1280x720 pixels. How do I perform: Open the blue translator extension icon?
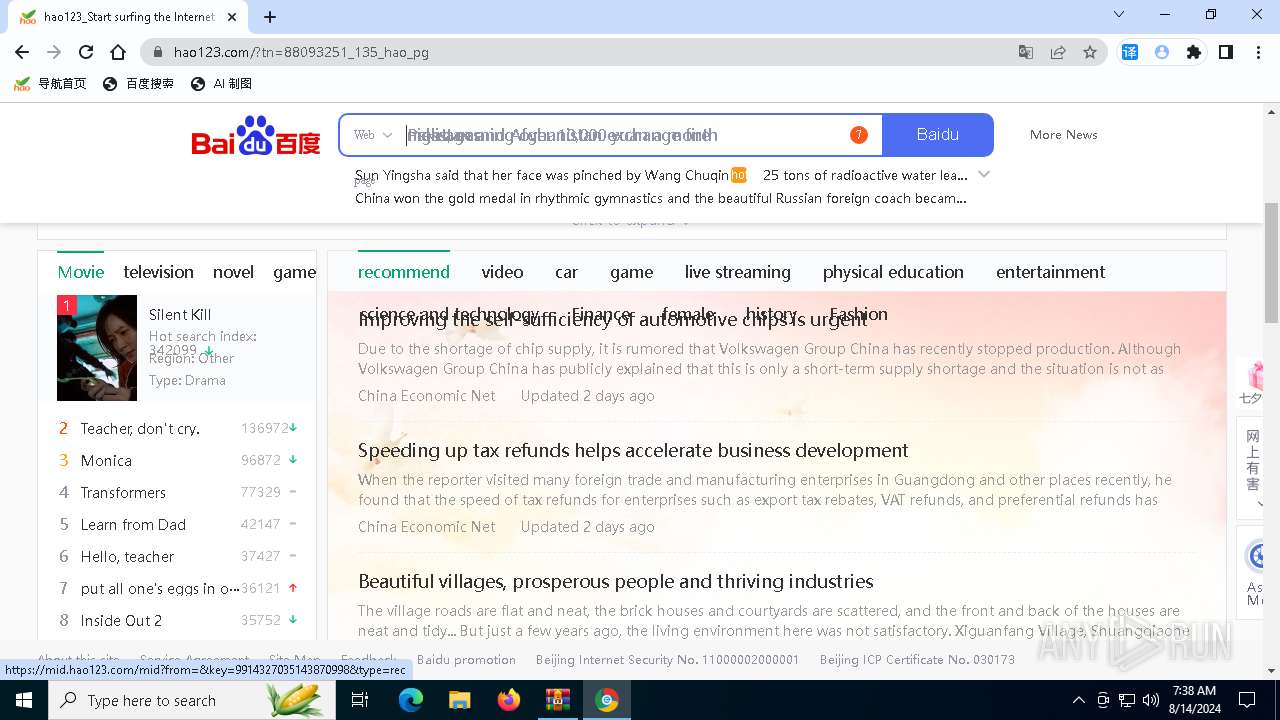(1130, 52)
